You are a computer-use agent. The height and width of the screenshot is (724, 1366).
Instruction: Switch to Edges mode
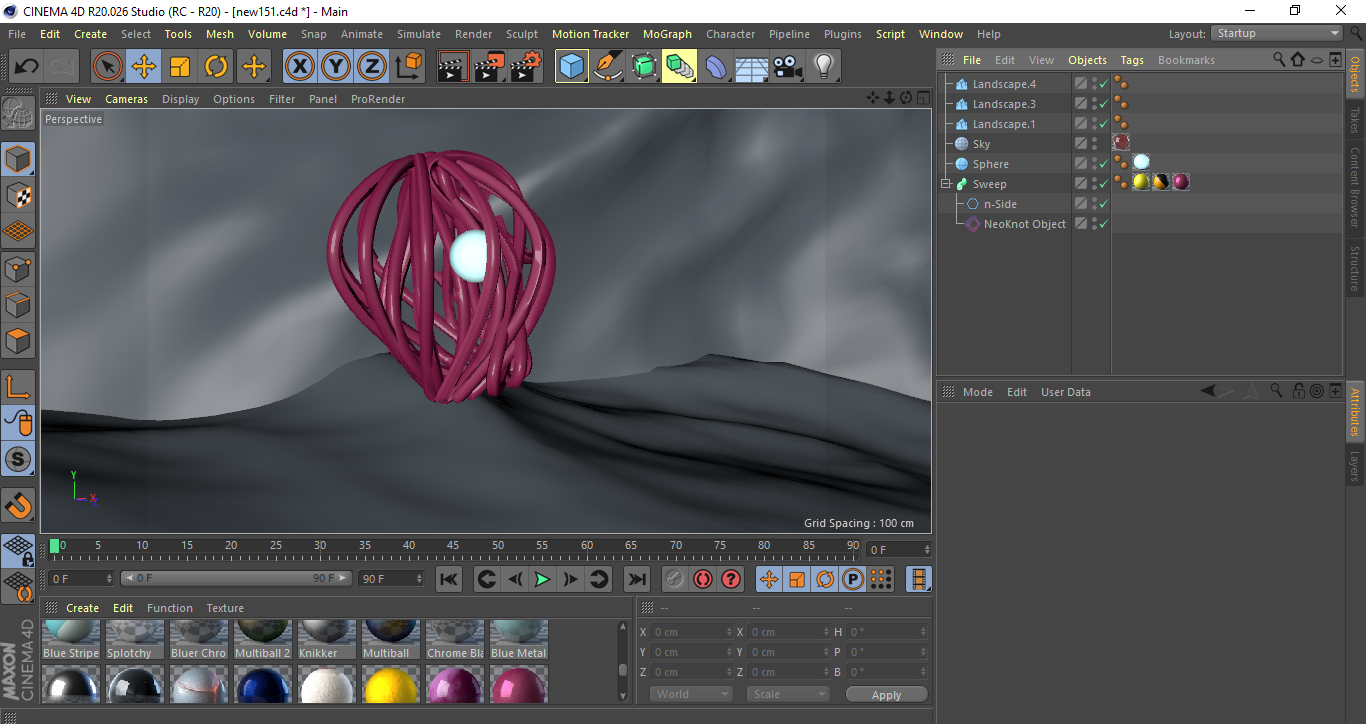coord(18,304)
